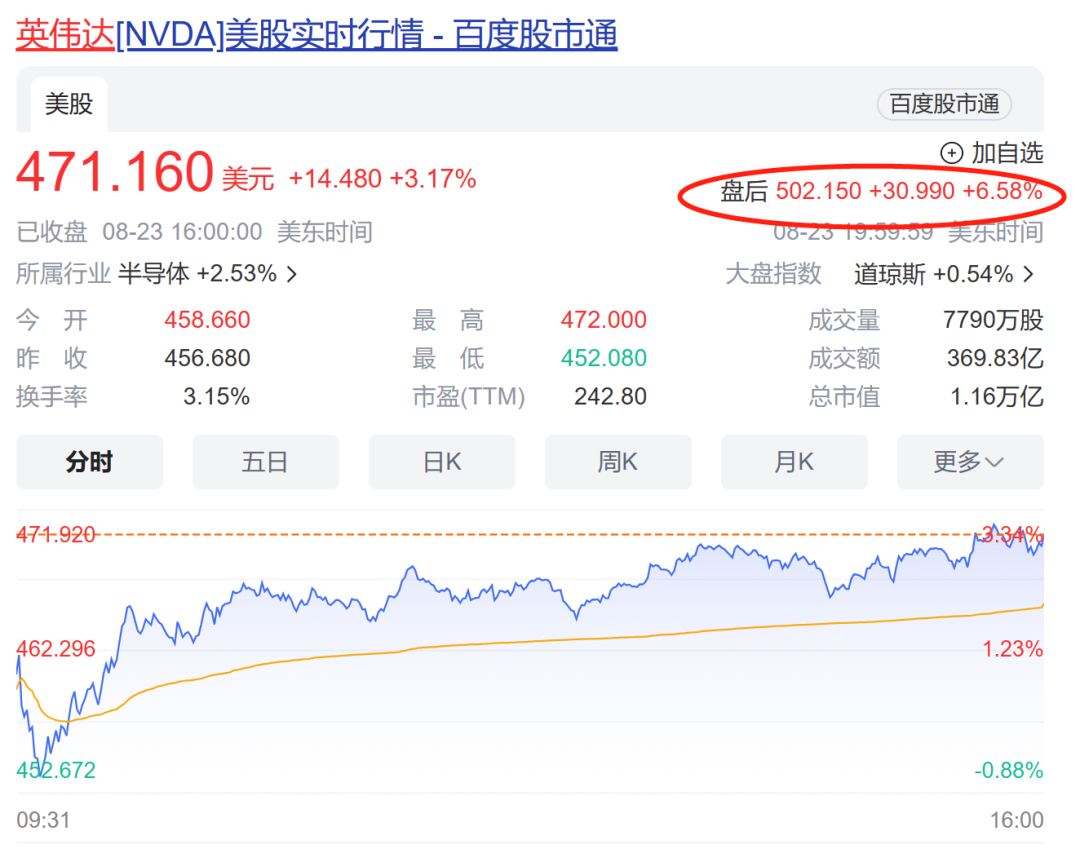1080x849 pixels.
Task: Click the 市盈(TTM) label
Action: [468, 397]
